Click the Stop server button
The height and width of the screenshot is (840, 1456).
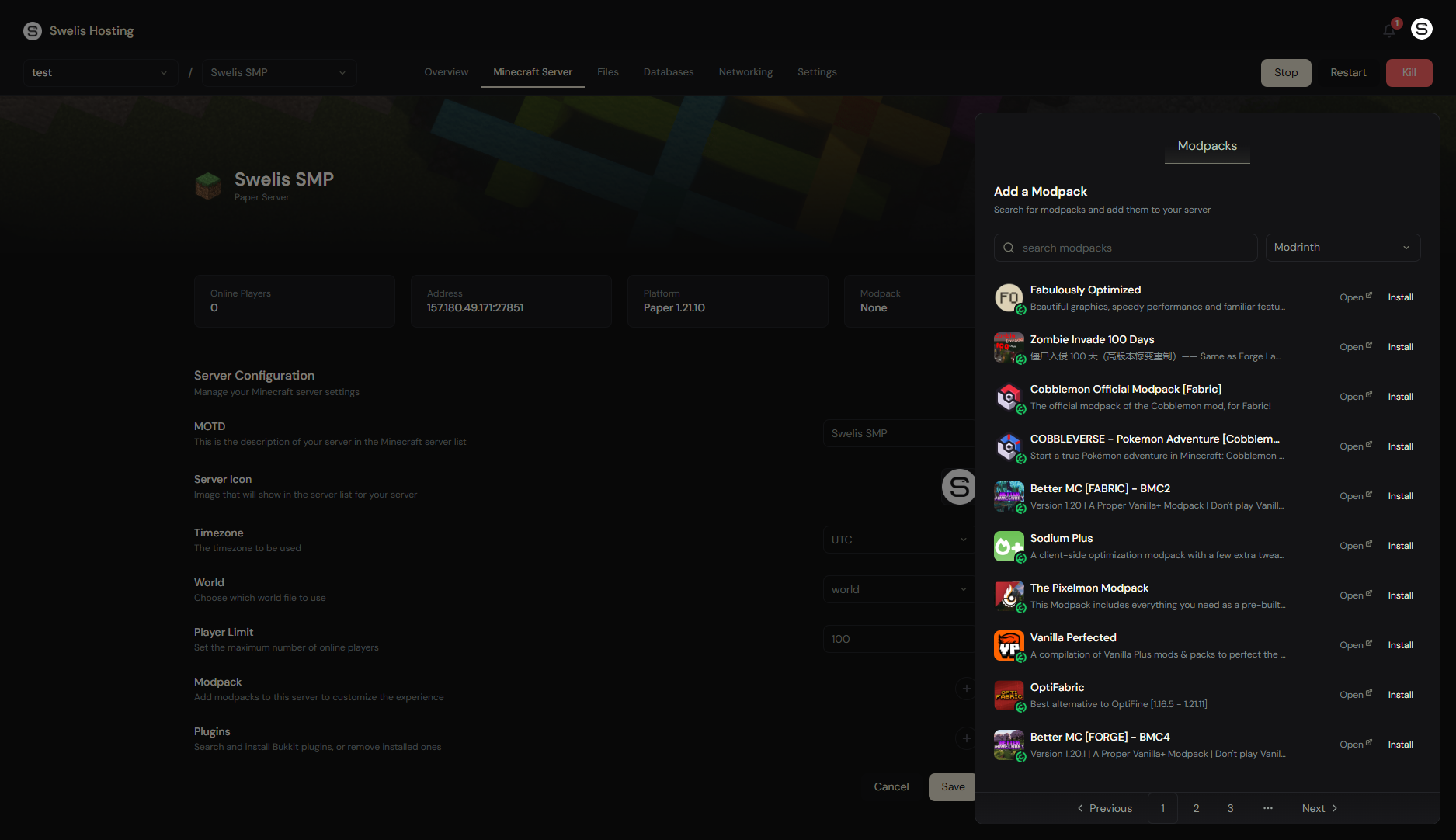1285,72
